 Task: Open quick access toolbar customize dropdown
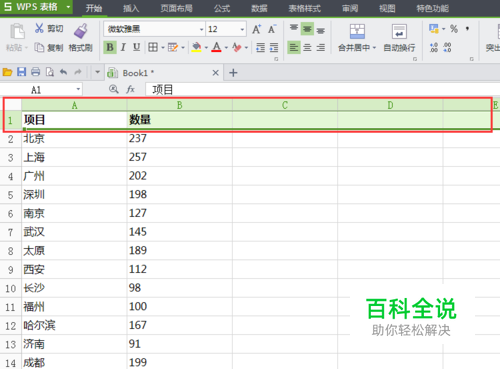pyautogui.click(x=97, y=72)
